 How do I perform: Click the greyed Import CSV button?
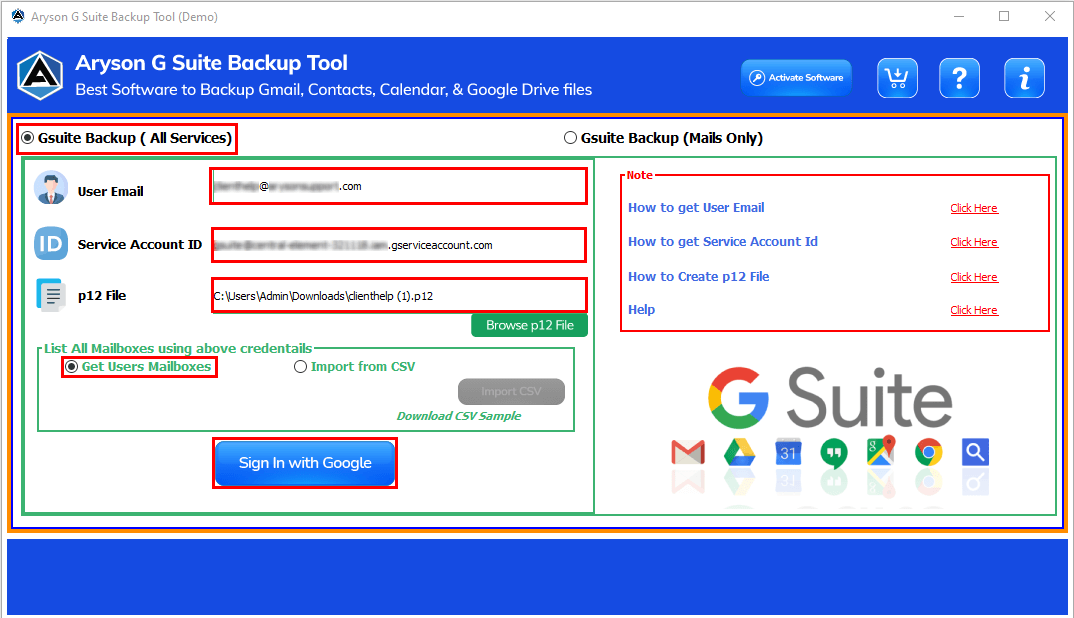click(511, 391)
